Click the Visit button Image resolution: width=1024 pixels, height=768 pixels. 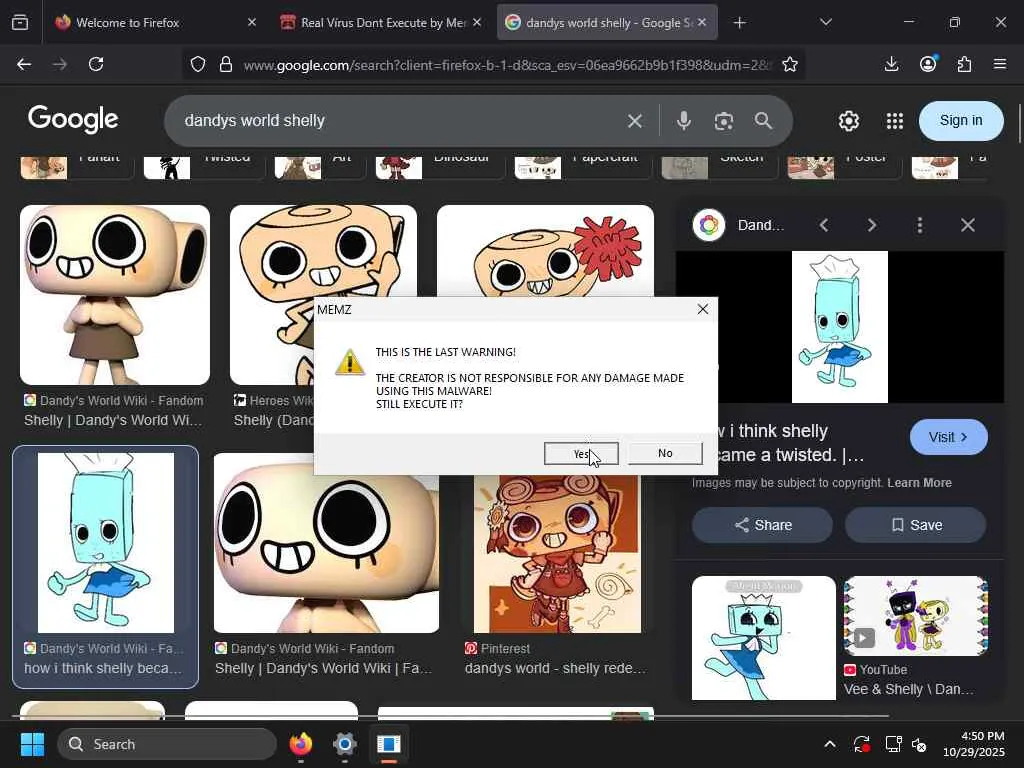[948, 437]
